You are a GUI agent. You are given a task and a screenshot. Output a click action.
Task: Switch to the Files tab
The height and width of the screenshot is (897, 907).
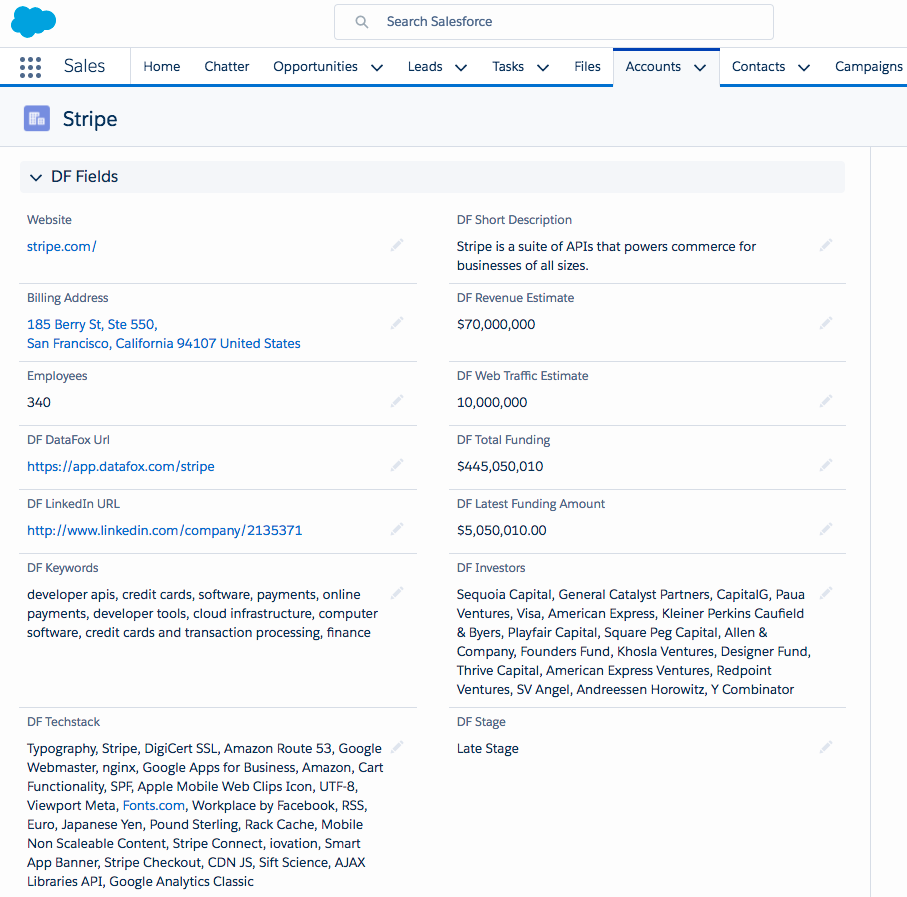[587, 66]
